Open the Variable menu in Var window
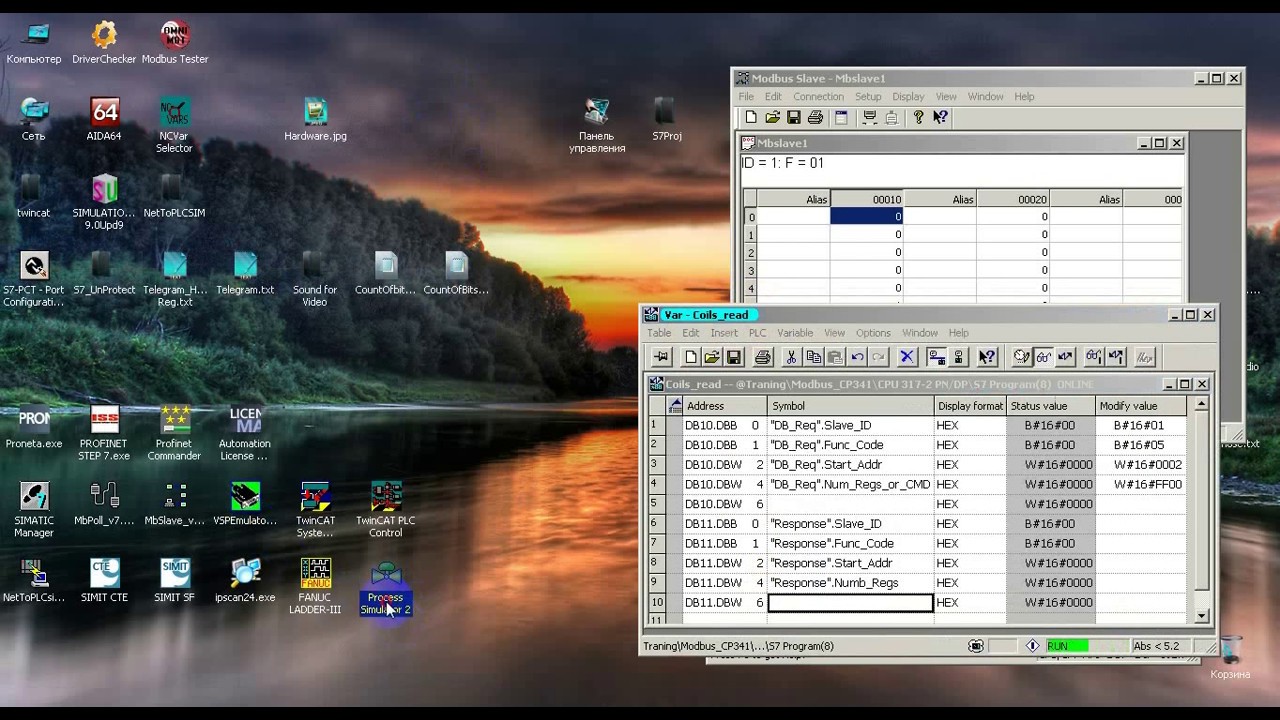 (795, 333)
